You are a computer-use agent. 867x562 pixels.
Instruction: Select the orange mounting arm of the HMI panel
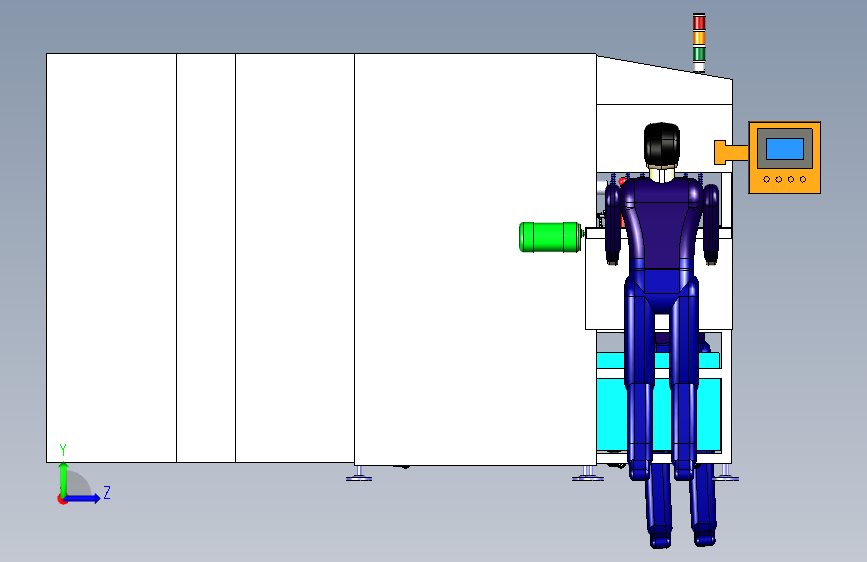click(731, 152)
